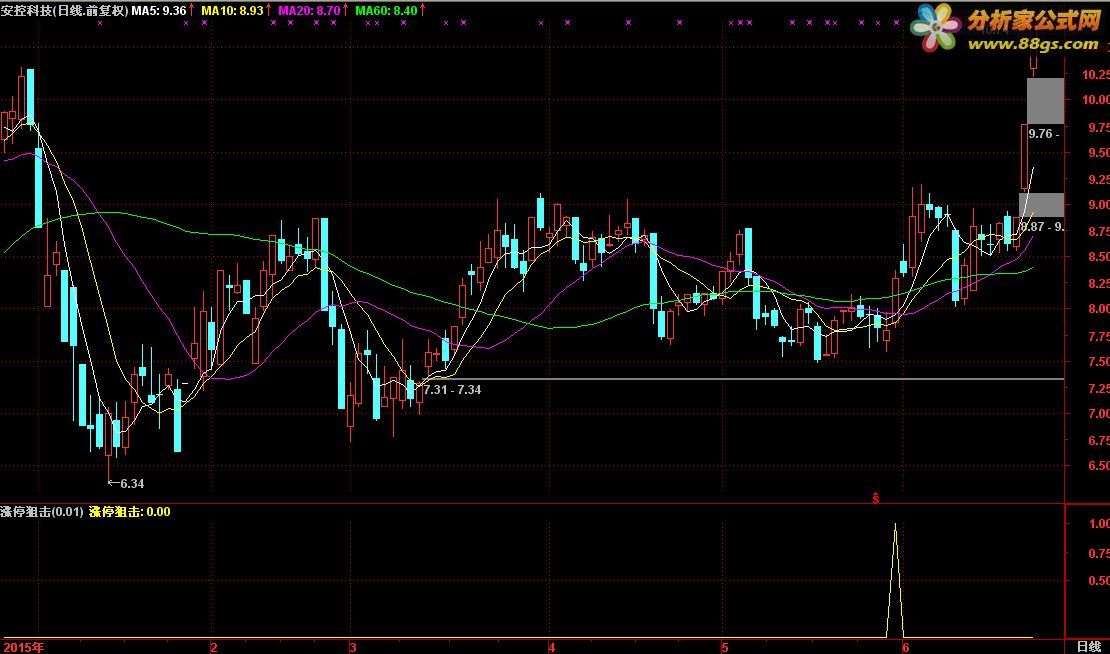Click month 4 on the time axis
The image size is (1110, 654).
(550, 646)
